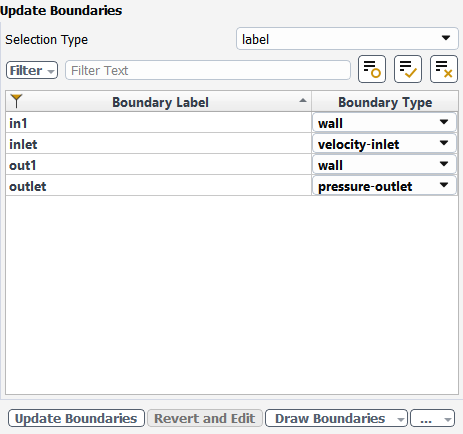Screen dimensions: 463x434
Task: Open pressure-outlet type dropdown for outlet
Action: tap(384, 186)
